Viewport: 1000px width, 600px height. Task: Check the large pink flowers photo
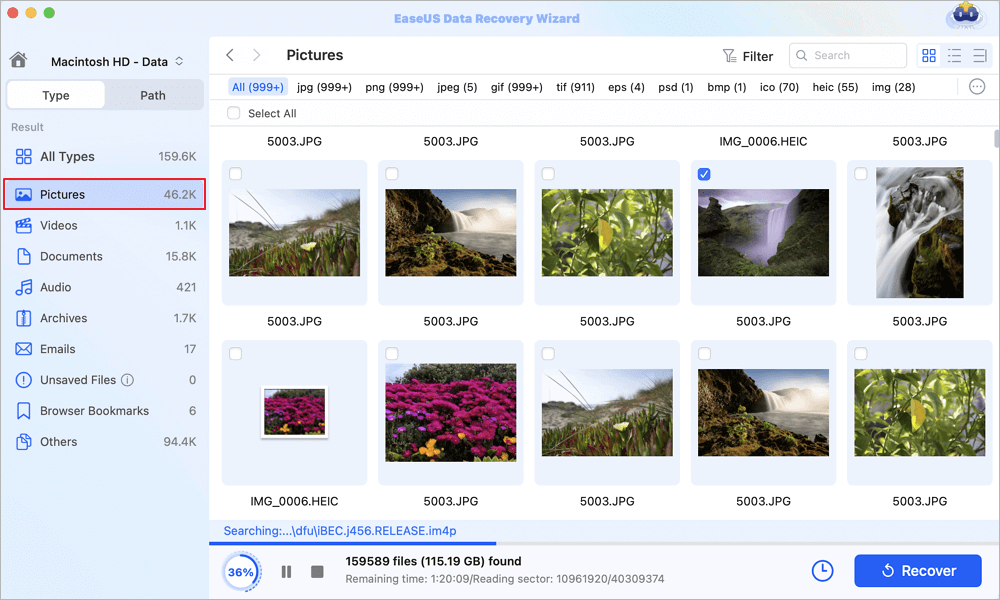click(x=392, y=353)
